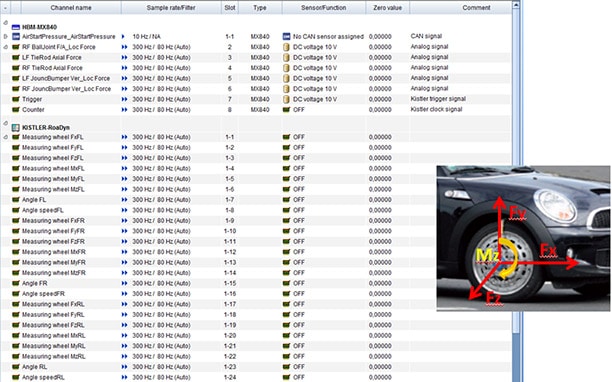Screen dimensions: 612x382
Task: Select RF JounceBumper Ver_Loc Force channel name
Action: point(66,89)
